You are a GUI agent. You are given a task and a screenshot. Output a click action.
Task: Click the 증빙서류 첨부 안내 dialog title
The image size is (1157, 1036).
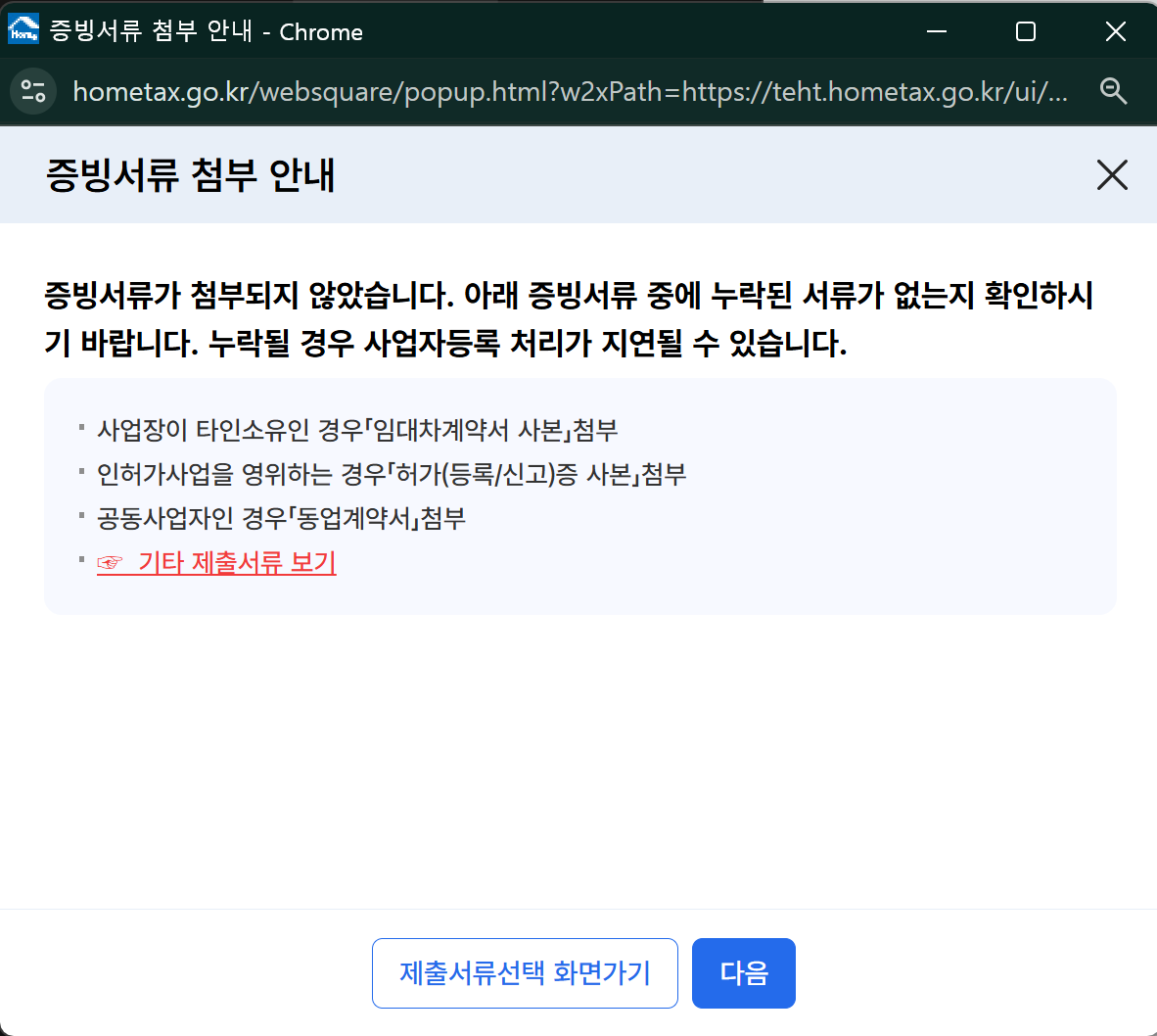191,175
